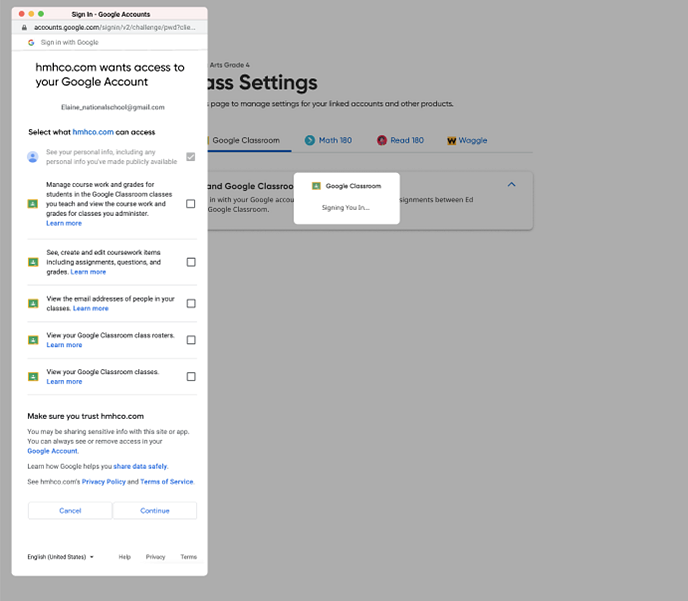This screenshot has width=688, height=601.
Task: Click the Privacy footer link
Action: tap(155, 557)
